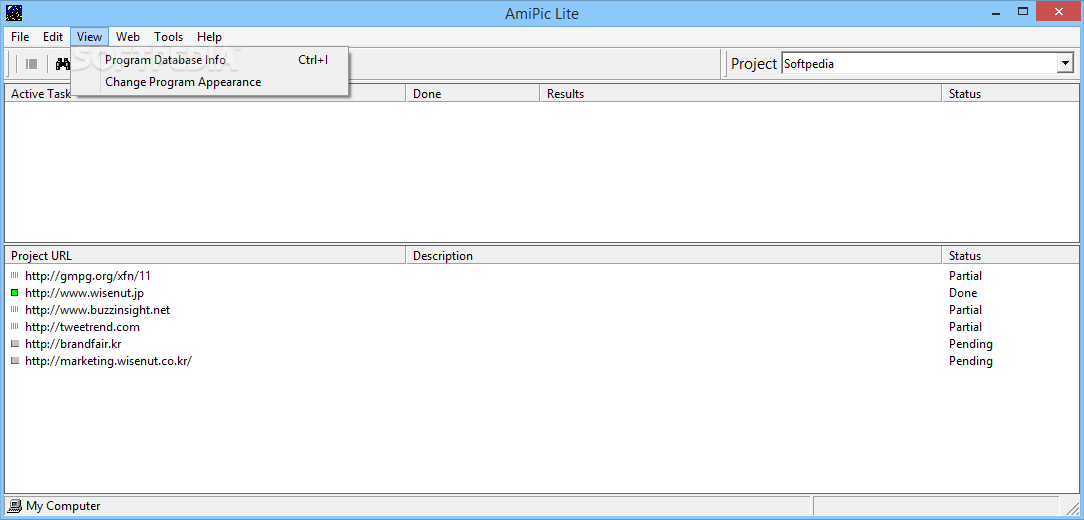The image size is (1084, 520).
Task: Click the Partial status of tweetrend.com
Action: click(x=965, y=326)
